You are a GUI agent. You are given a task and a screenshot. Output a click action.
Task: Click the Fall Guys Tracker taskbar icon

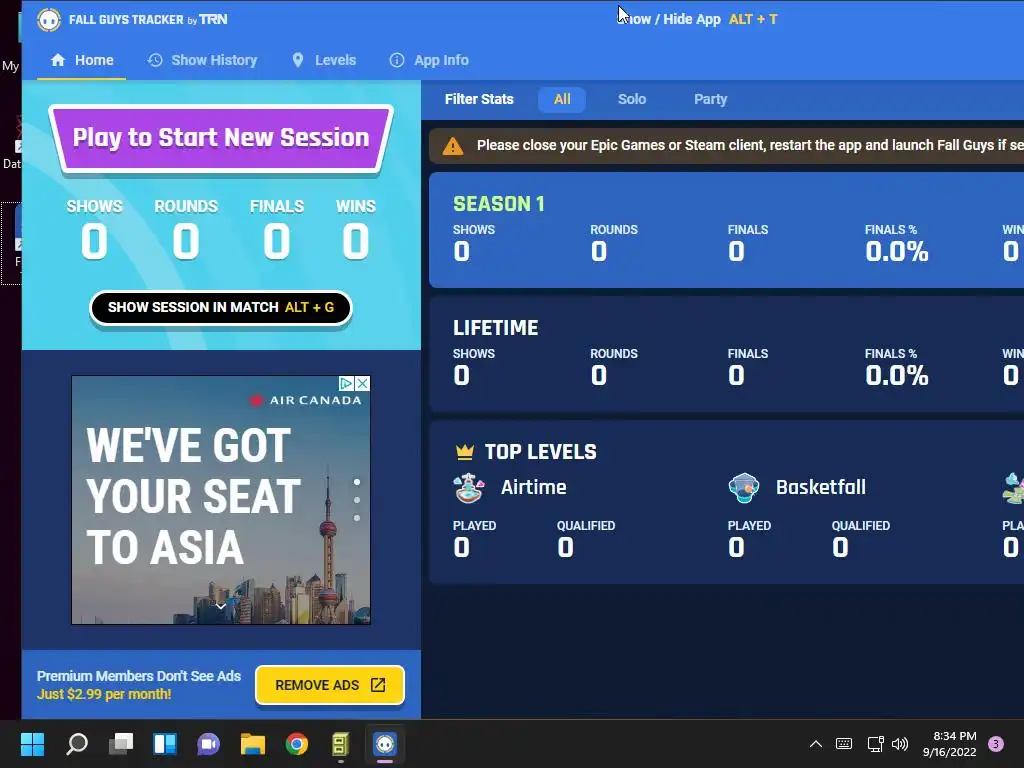coord(385,744)
